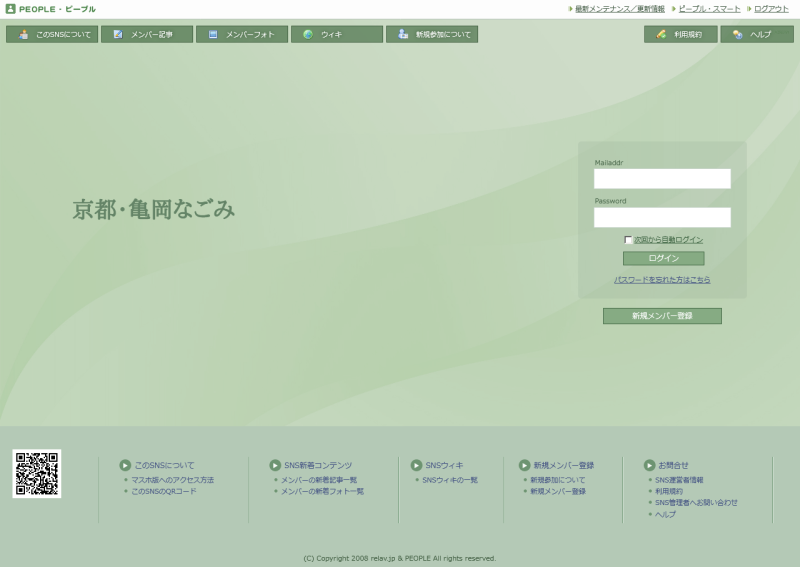
Task: Enable the 次回から自動ログイン checkbox
Action: click(628, 240)
